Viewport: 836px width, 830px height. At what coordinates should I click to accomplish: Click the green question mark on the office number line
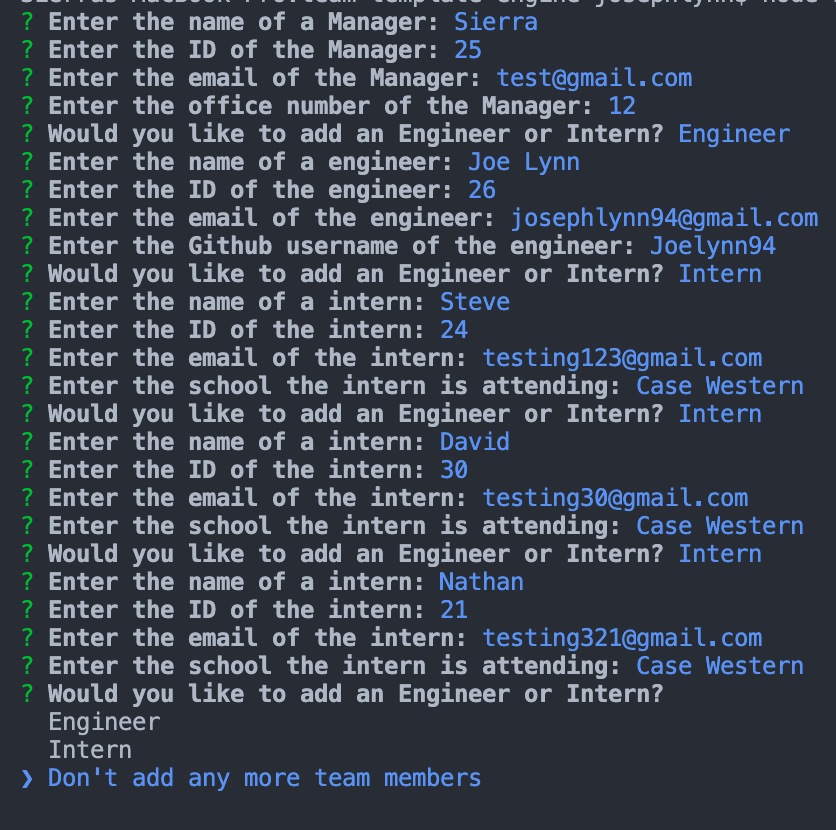pyautogui.click(x=27, y=106)
